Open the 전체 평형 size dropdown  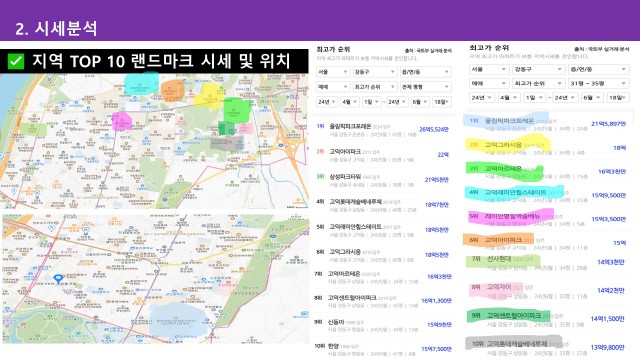pos(425,87)
